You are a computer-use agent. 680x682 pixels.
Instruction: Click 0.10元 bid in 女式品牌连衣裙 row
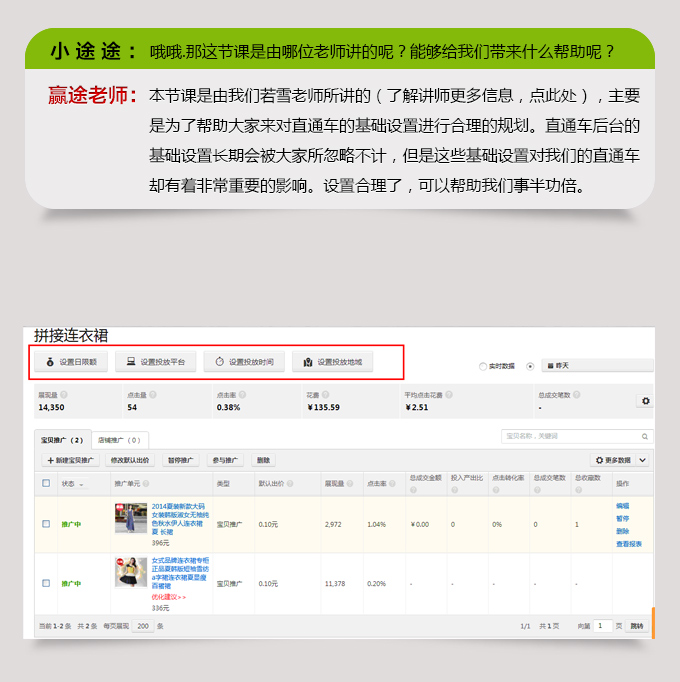click(x=268, y=584)
